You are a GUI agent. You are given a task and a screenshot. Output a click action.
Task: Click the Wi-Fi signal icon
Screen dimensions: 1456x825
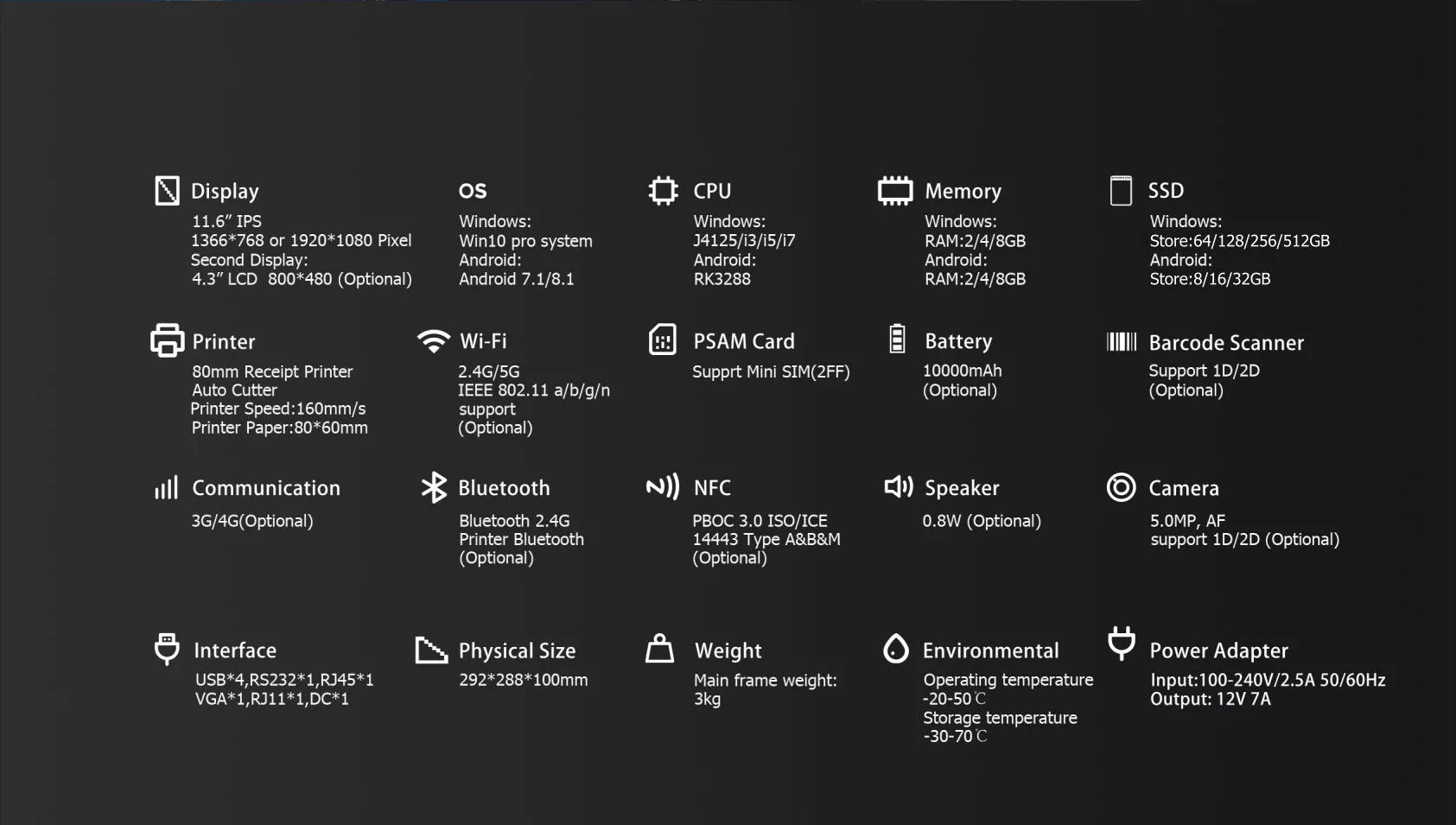(433, 340)
